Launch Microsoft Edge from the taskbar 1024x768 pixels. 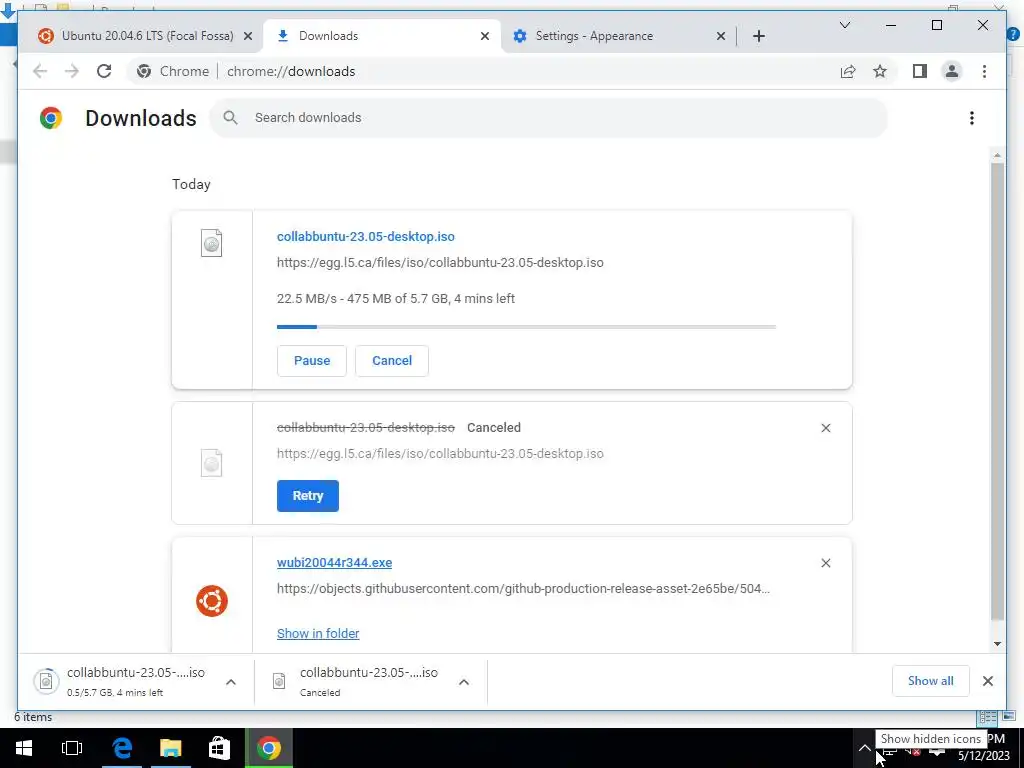(x=121, y=748)
